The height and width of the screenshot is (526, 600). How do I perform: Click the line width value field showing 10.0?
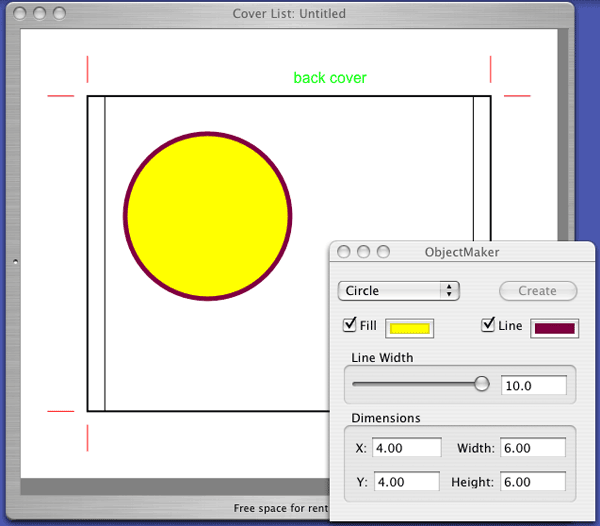[x=533, y=385]
